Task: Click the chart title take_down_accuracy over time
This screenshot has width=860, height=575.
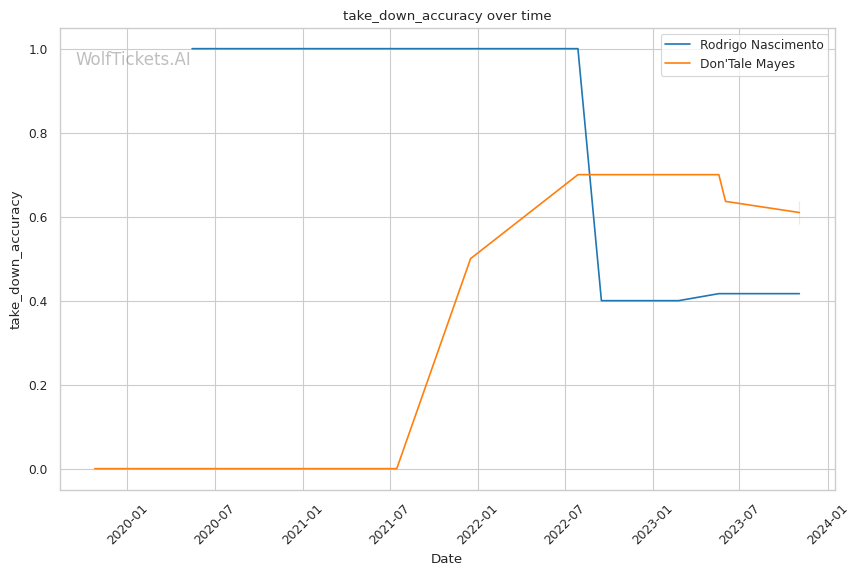Action: pyautogui.click(x=447, y=16)
